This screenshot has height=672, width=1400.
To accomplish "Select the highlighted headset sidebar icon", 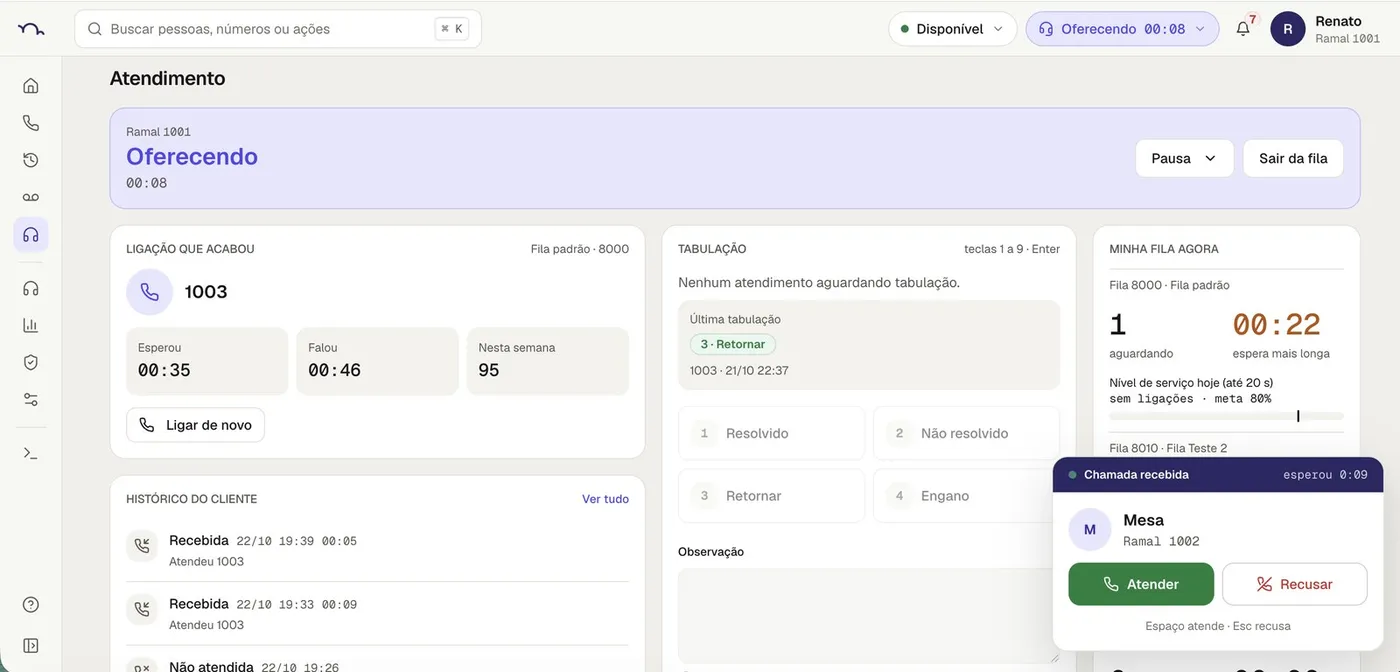I will coord(31,234).
